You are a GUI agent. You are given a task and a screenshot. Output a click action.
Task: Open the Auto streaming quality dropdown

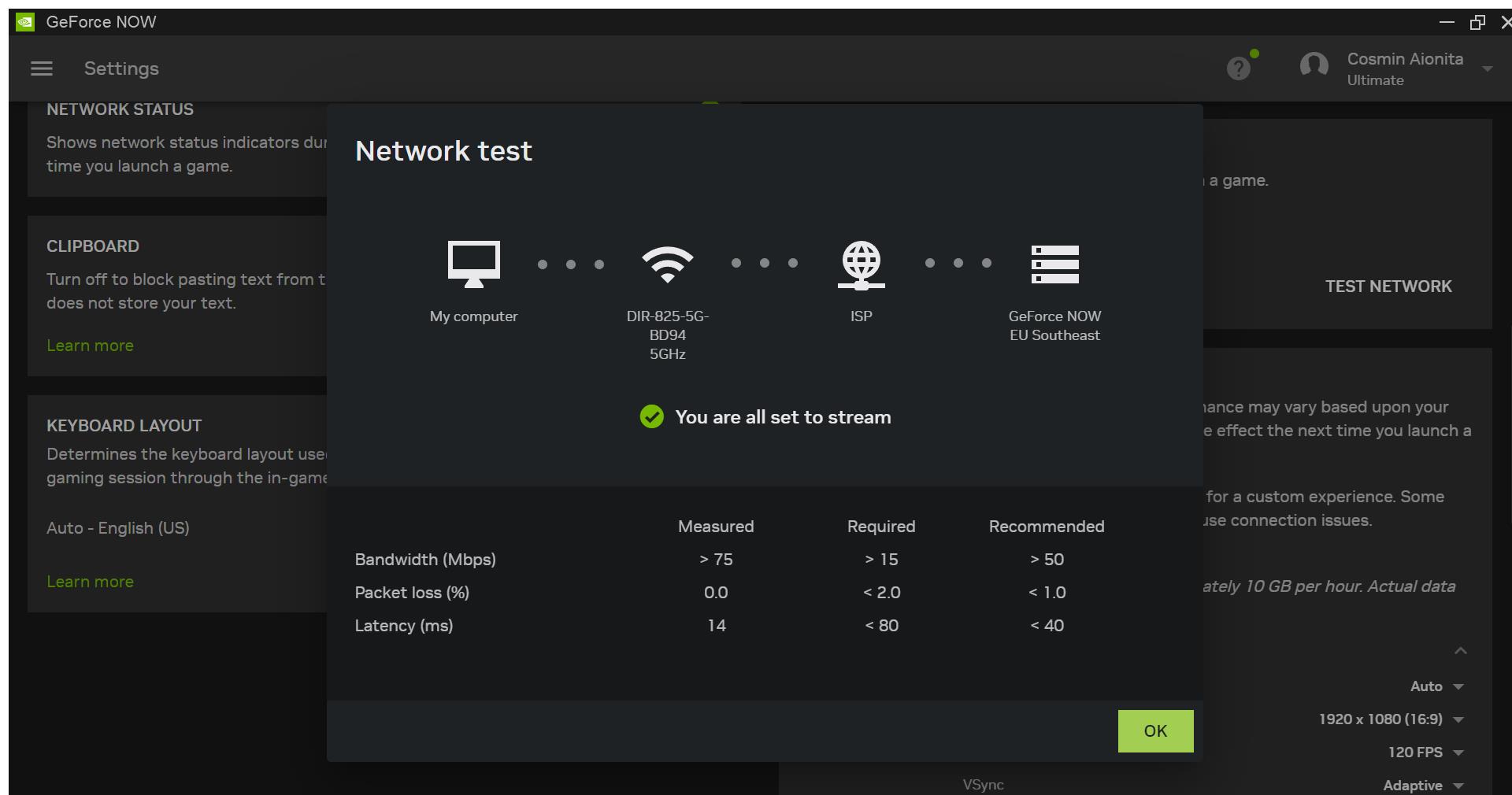tap(1436, 686)
